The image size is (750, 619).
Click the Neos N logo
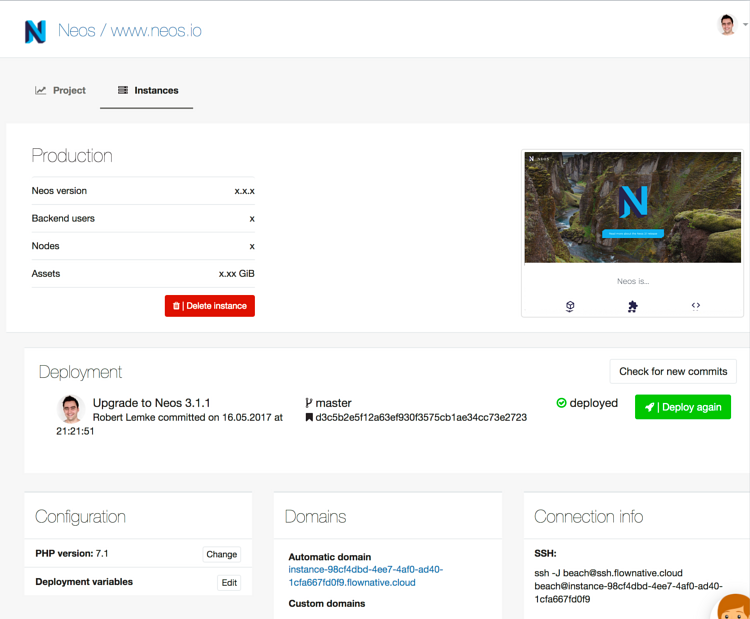[x=35, y=32]
